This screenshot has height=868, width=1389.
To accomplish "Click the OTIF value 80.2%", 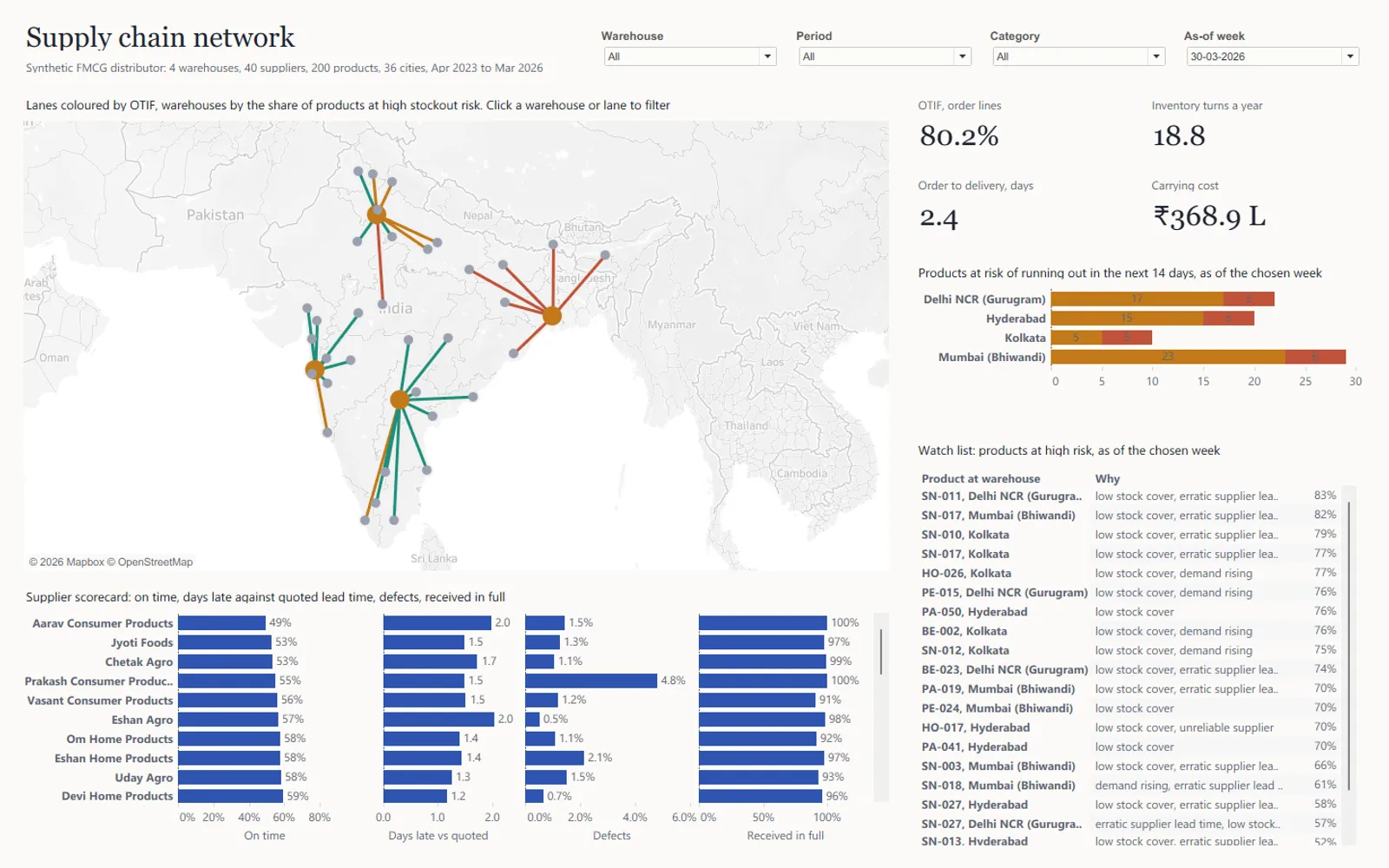I will [959, 136].
